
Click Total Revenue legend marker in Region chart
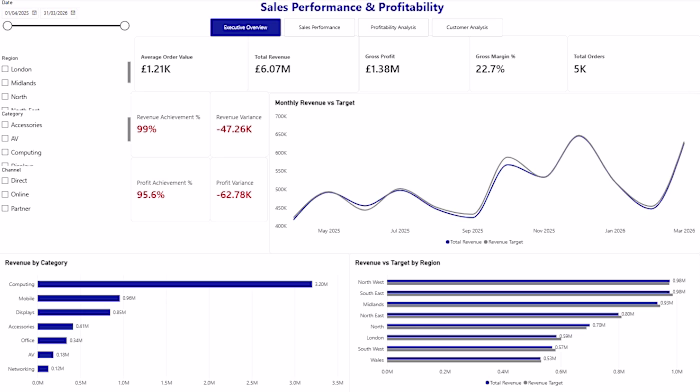coord(488,383)
